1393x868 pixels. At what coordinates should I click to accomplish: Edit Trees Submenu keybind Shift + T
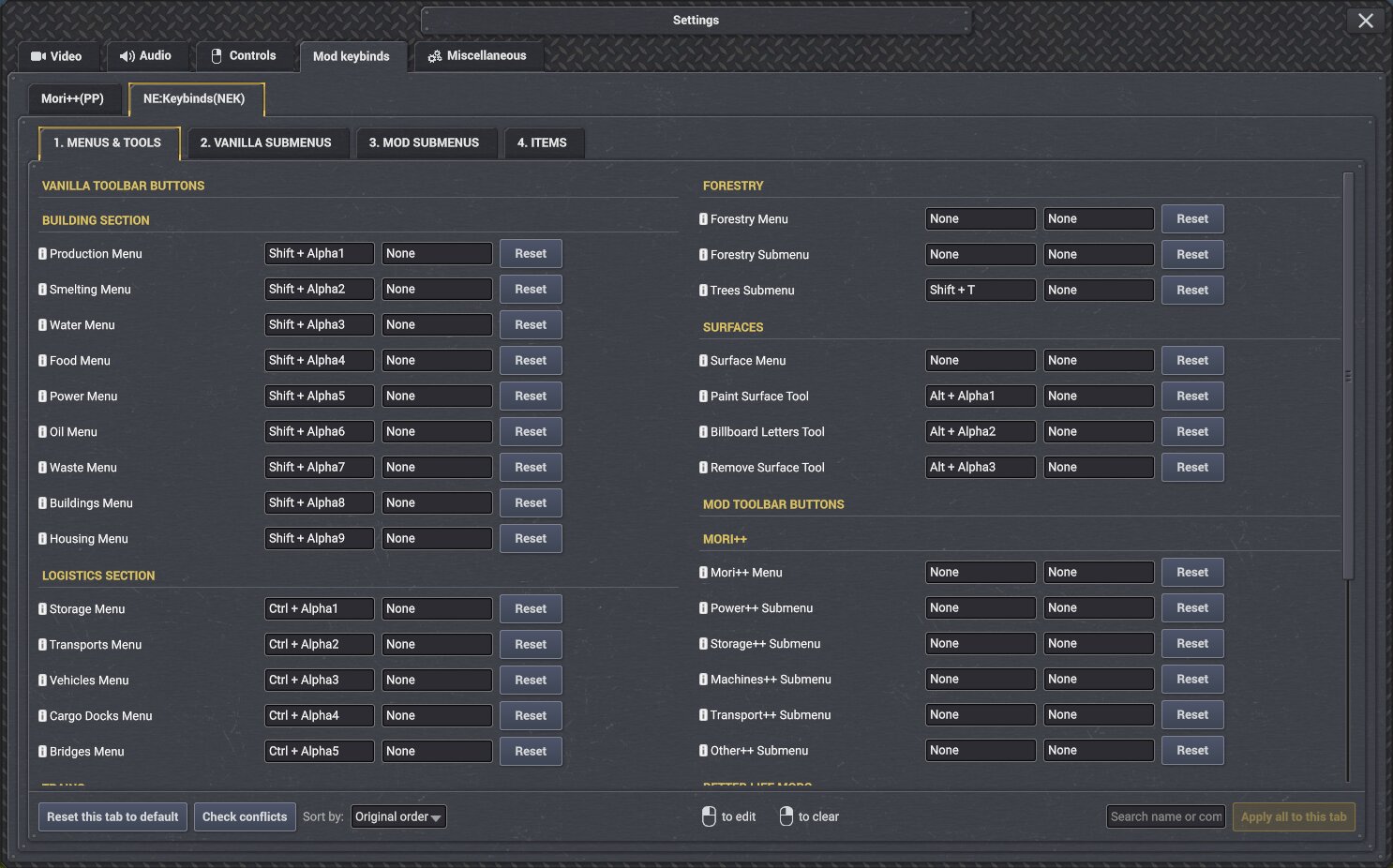(981, 291)
